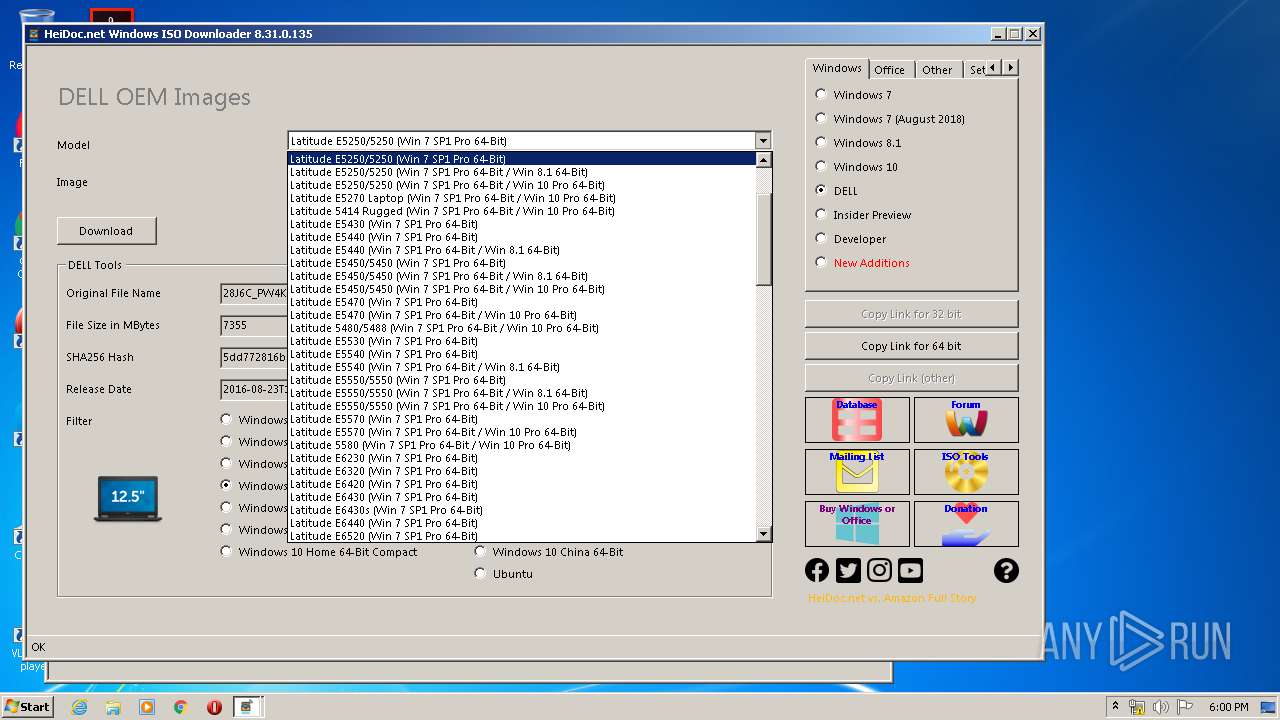The image size is (1280, 720).
Task: Open the Database icon link
Action: 857,420
